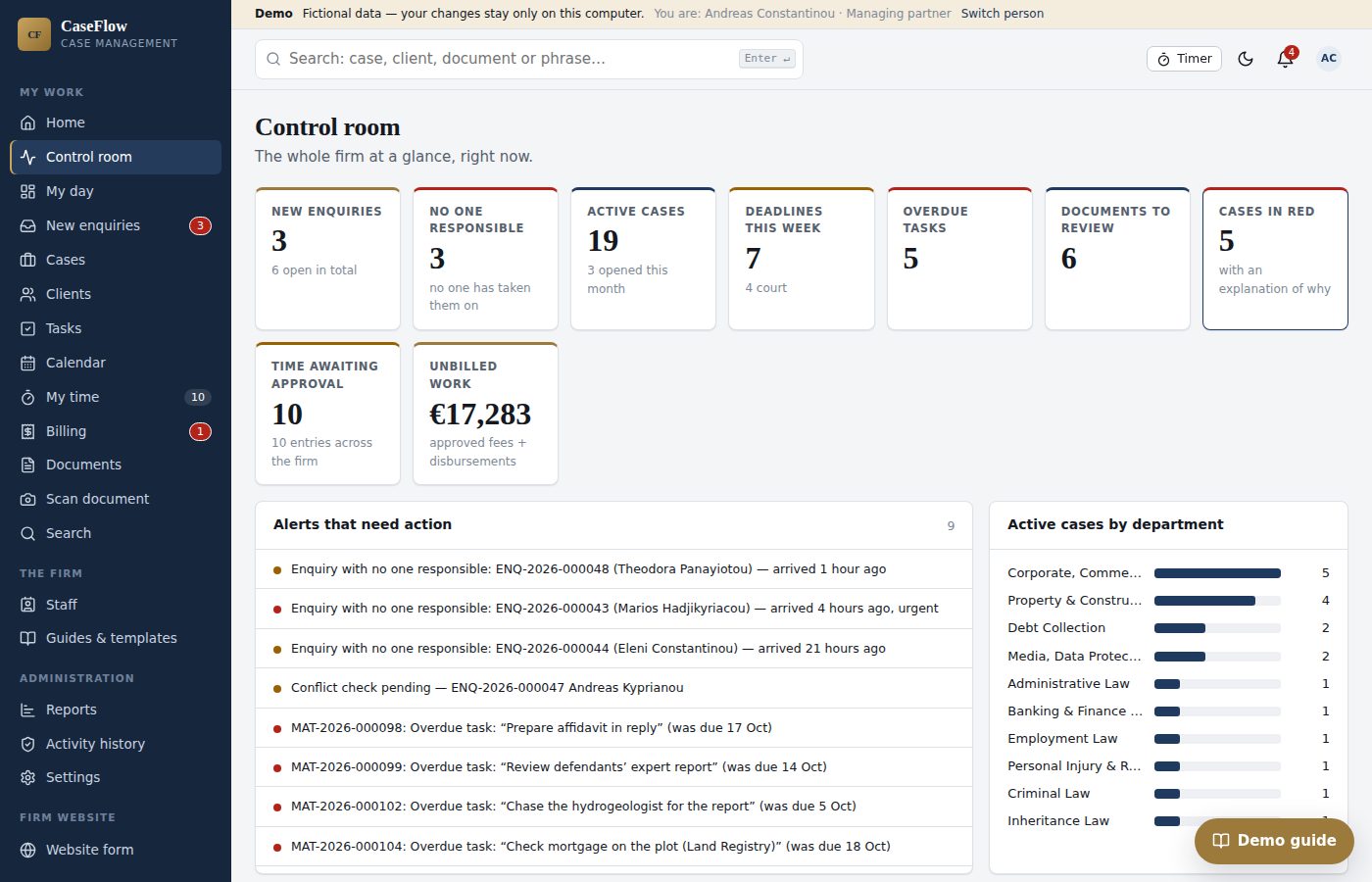The width and height of the screenshot is (1372, 882).
Task: Open Time awaiting approval card
Action: [327, 414]
